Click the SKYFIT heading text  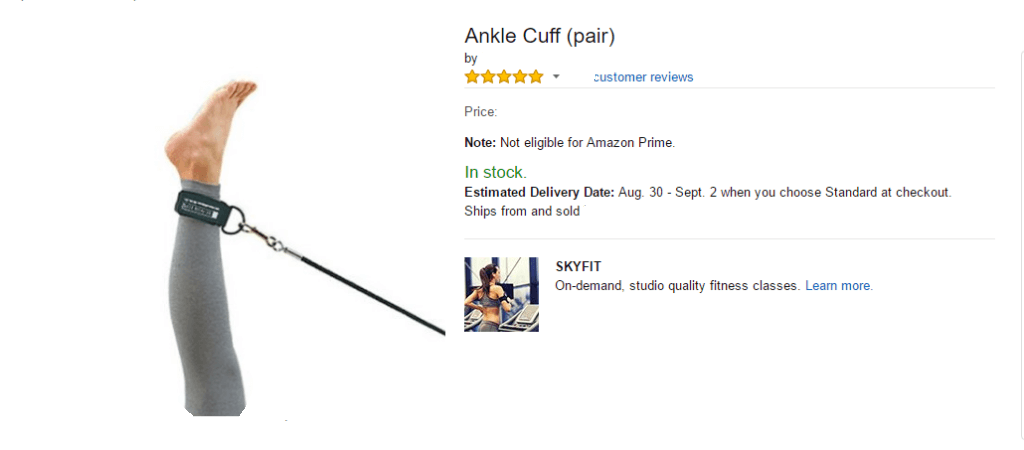578,267
